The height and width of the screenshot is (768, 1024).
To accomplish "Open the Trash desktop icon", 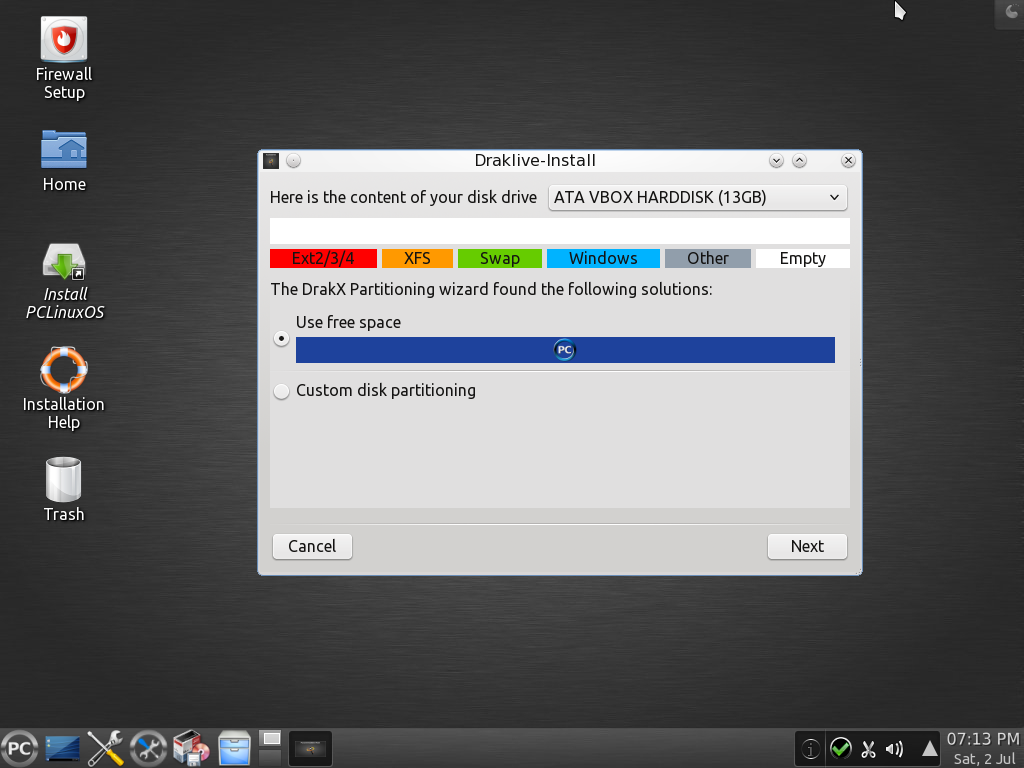I will (x=64, y=490).
